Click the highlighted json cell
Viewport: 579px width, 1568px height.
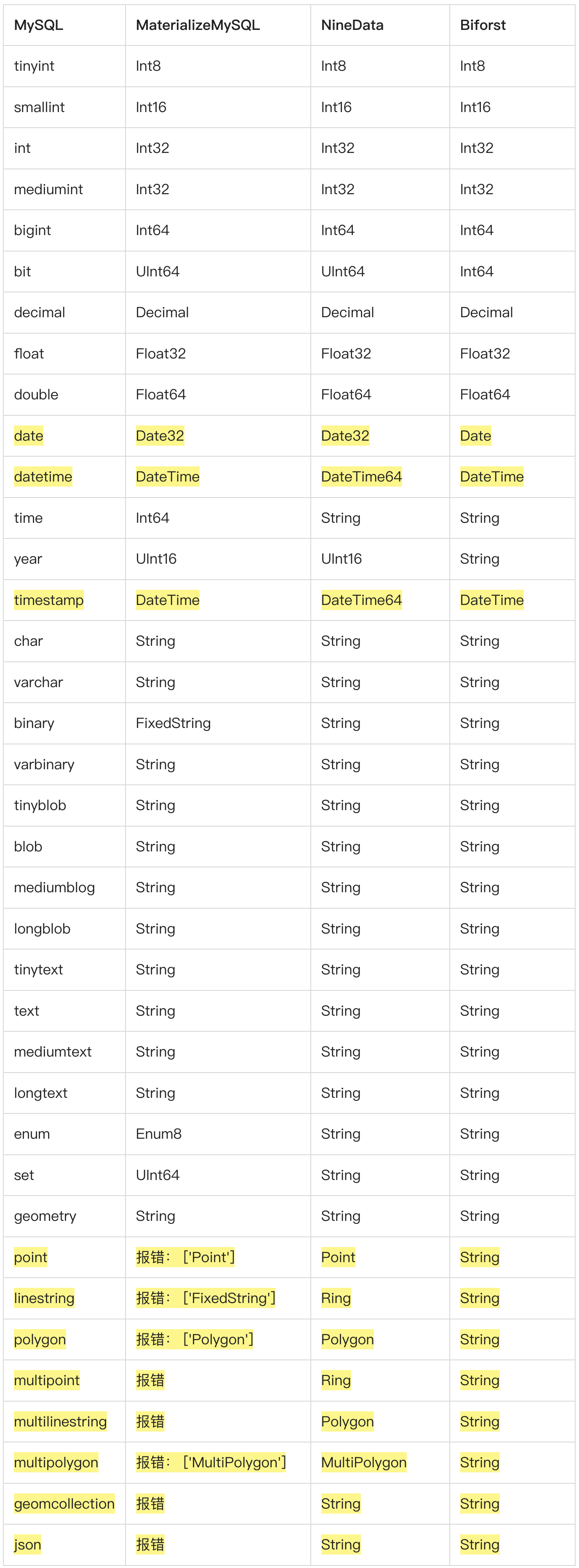click(x=27, y=1544)
